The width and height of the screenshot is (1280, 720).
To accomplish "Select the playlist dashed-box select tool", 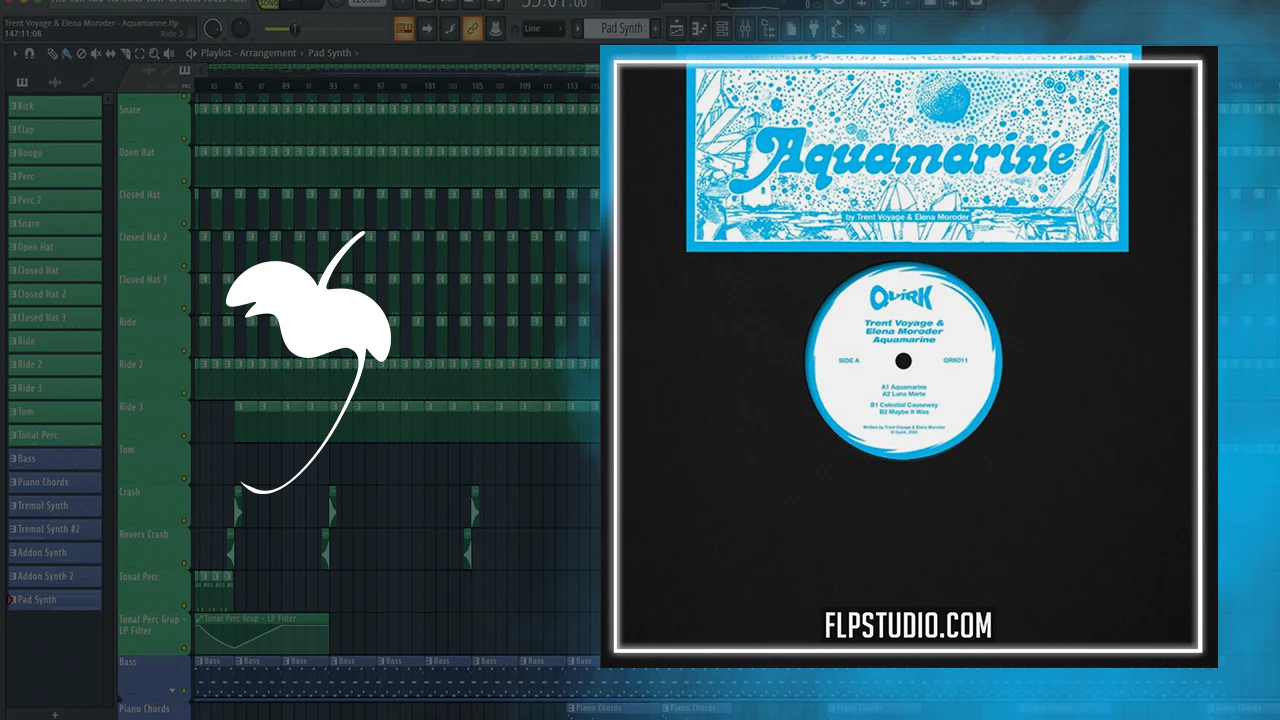I will (139, 53).
